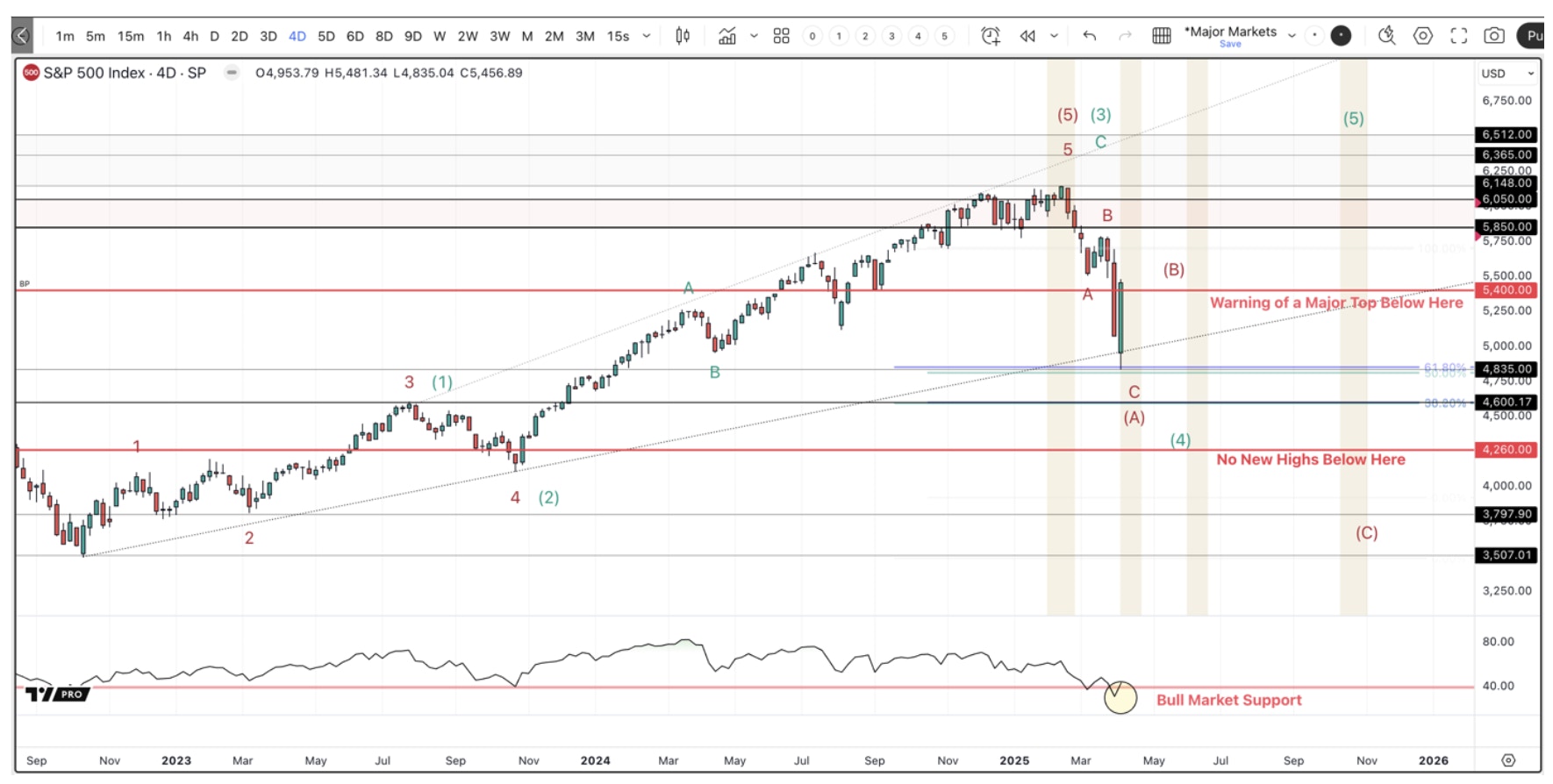Create a new alert with clock icon
Viewport: 1553px width, 784px height.
(991, 36)
